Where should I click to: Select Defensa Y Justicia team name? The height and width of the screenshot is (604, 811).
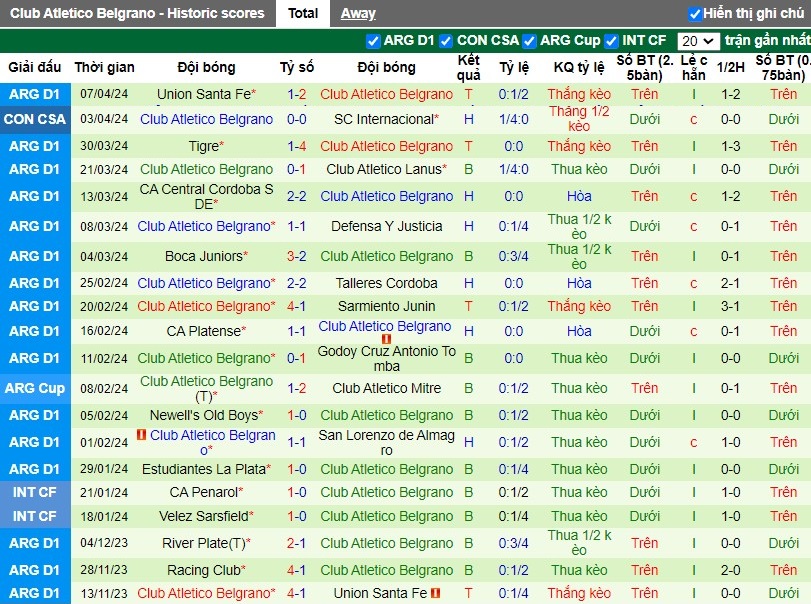click(386, 226)
